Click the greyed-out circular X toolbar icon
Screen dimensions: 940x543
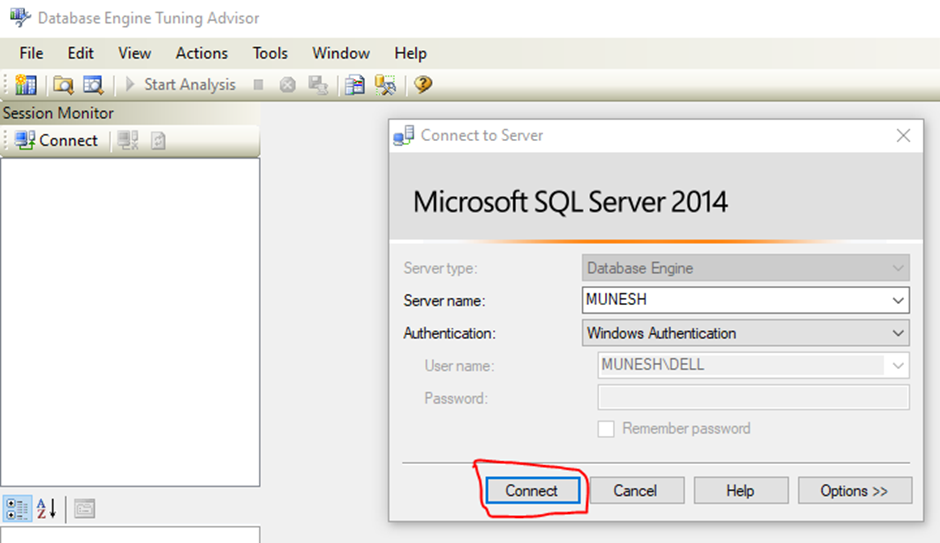(x=288, y=85)
